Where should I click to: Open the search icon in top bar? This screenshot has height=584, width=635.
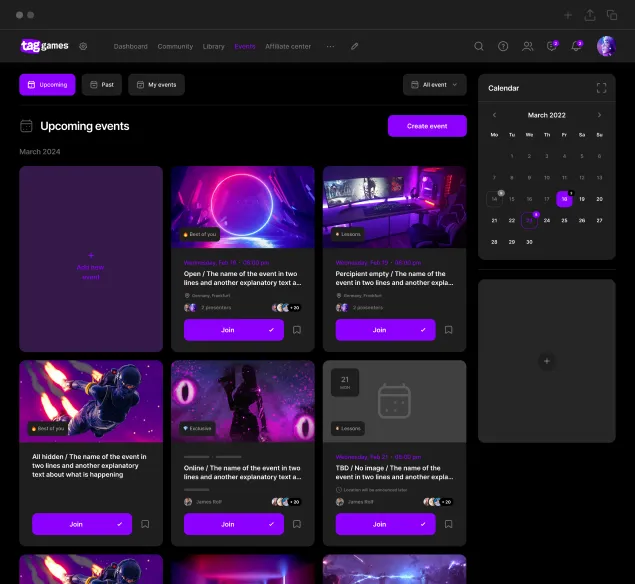[478, 46]
